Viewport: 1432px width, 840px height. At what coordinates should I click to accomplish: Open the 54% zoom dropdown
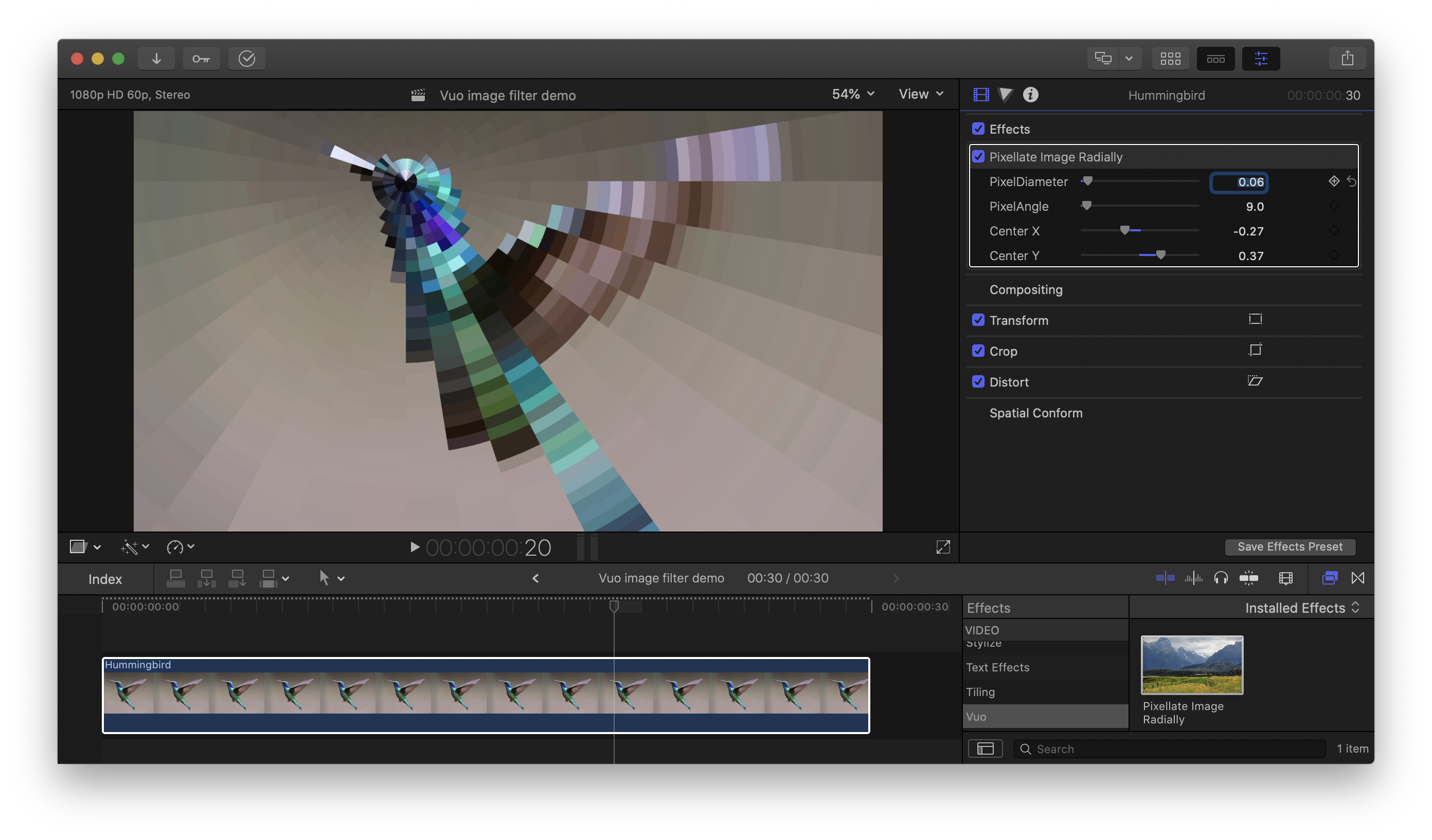tap(852, 94)
